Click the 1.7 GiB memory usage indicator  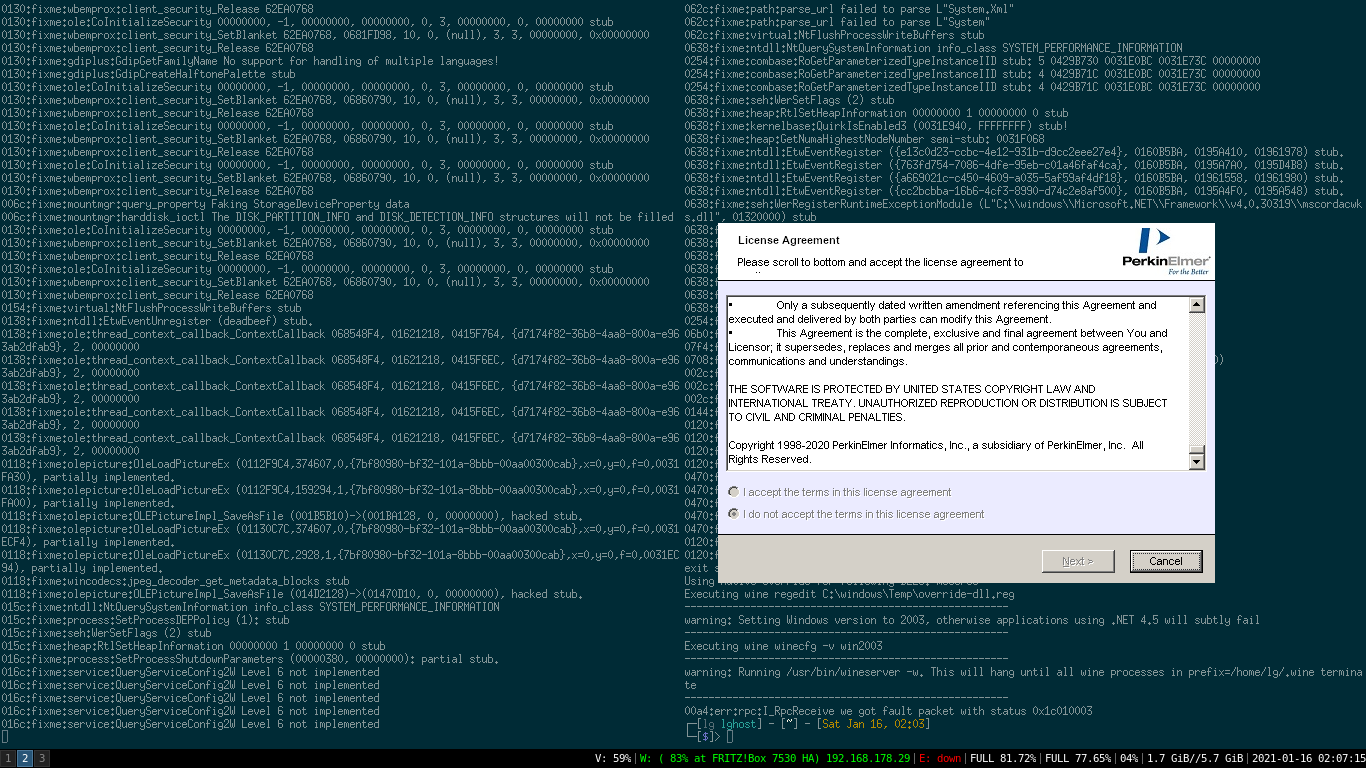coord(1195,758)
